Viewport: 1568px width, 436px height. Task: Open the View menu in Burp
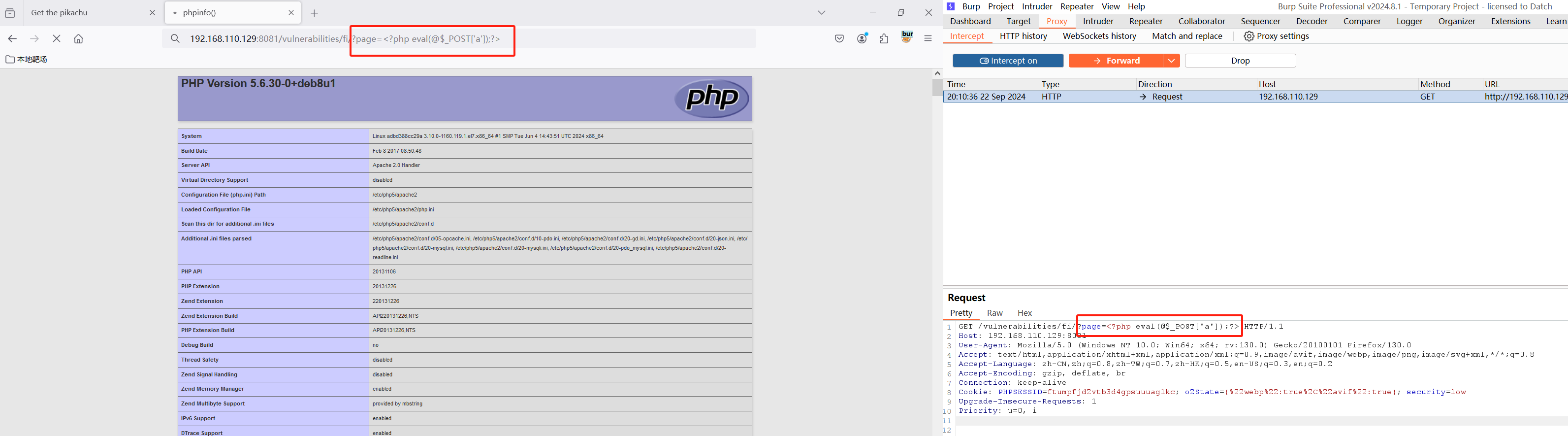point(1110,7)
